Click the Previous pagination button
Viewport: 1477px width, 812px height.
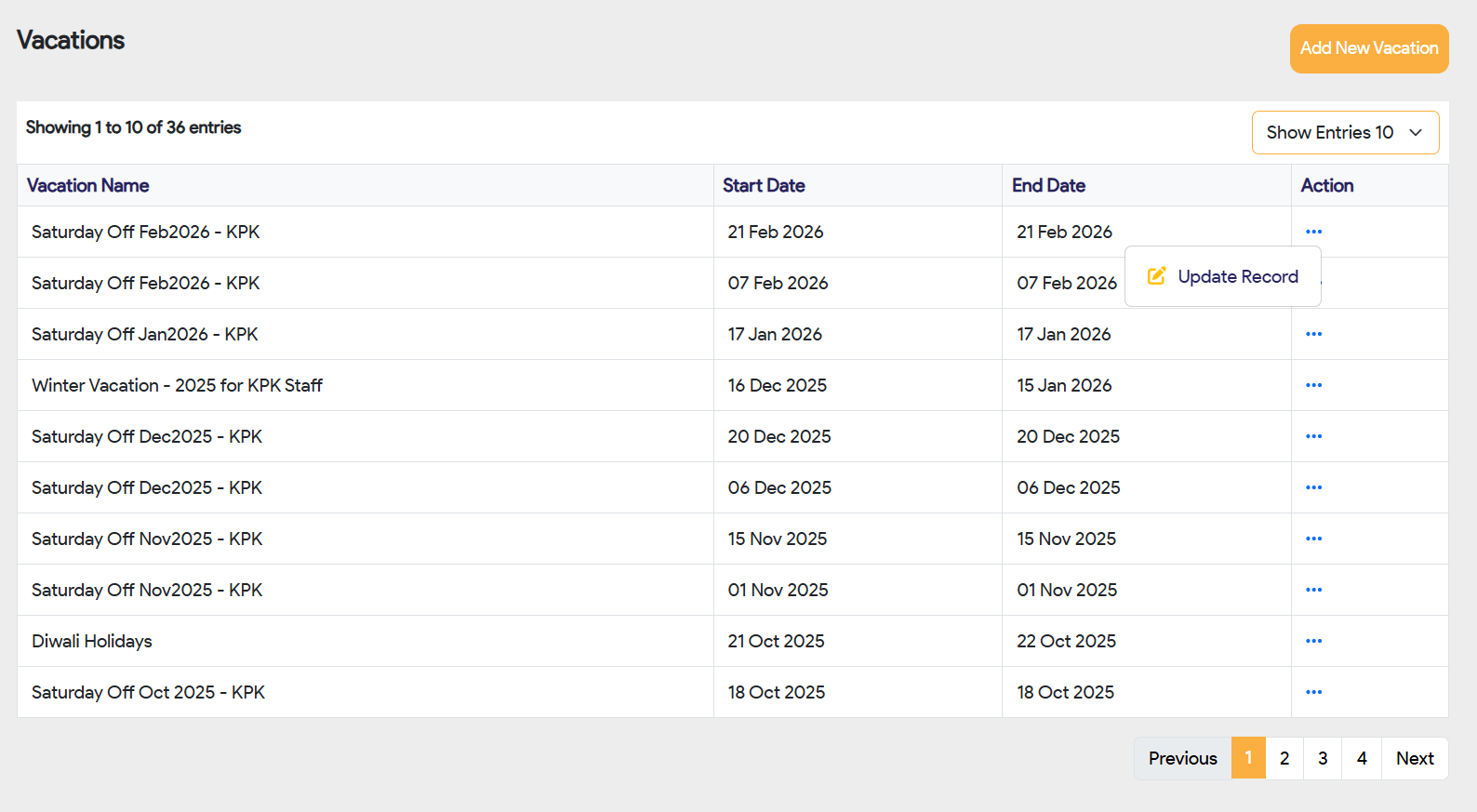point(1182,758)
